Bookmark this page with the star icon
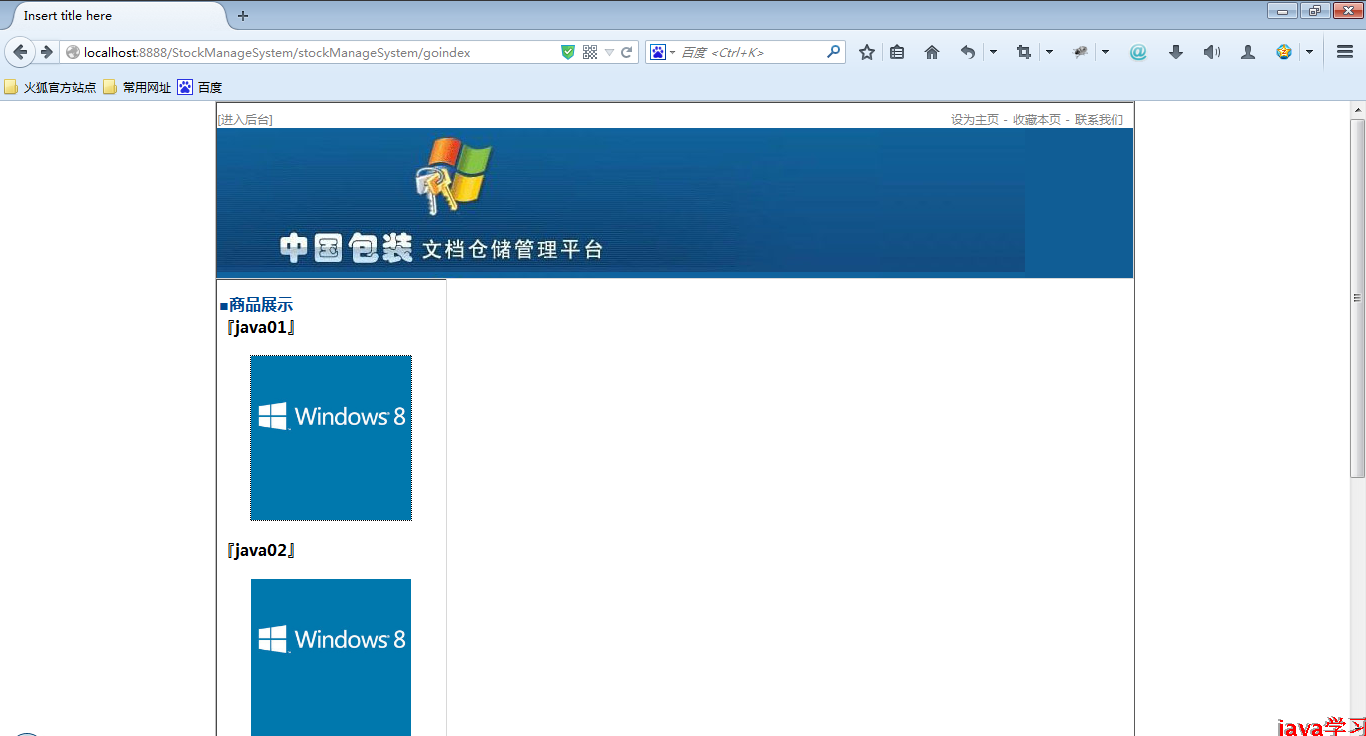The image size is (1366, 736). (867, 52)
